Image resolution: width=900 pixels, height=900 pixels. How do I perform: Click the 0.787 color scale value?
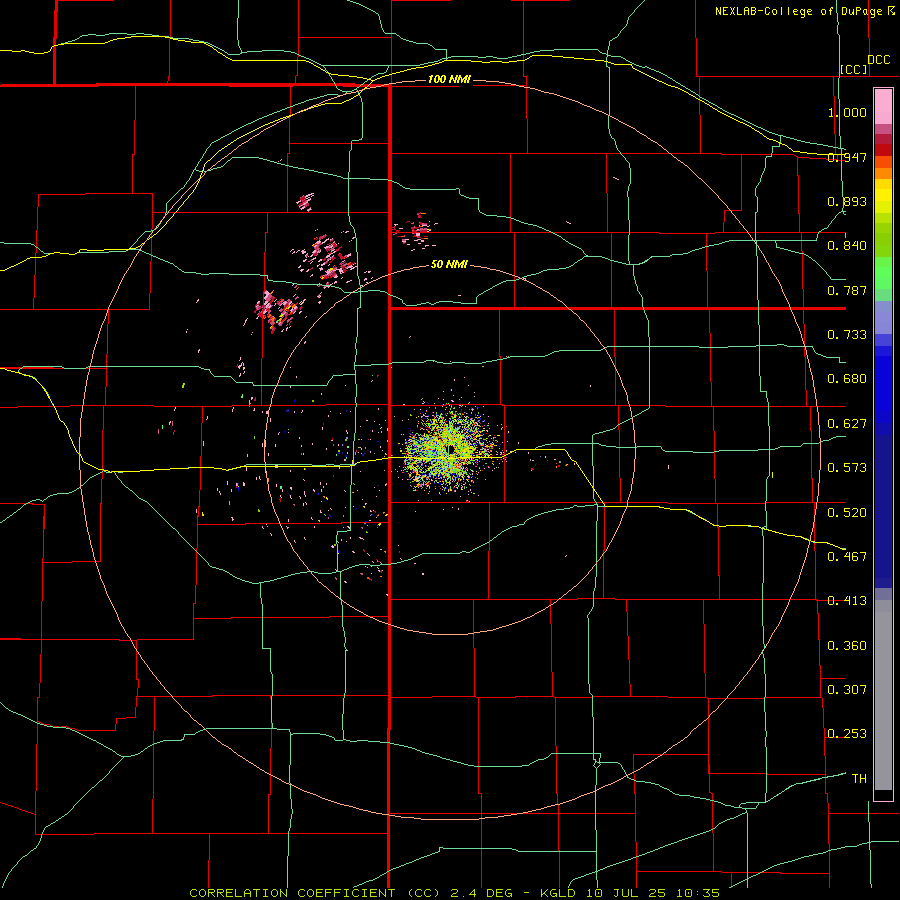coord(847,290)
